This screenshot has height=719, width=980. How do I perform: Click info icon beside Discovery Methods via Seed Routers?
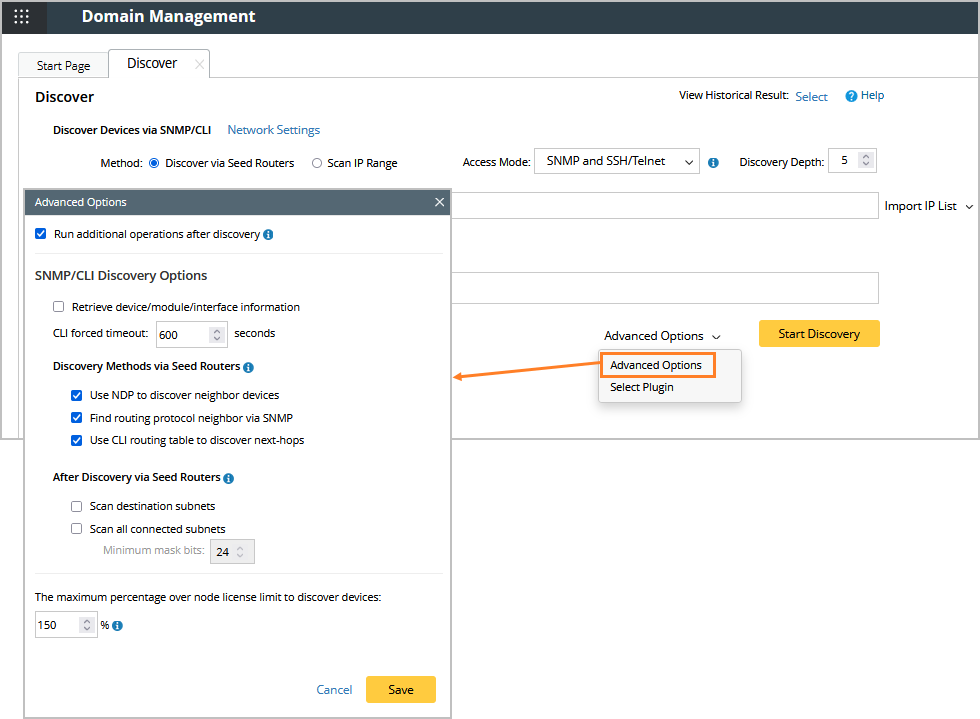[248, 368]
